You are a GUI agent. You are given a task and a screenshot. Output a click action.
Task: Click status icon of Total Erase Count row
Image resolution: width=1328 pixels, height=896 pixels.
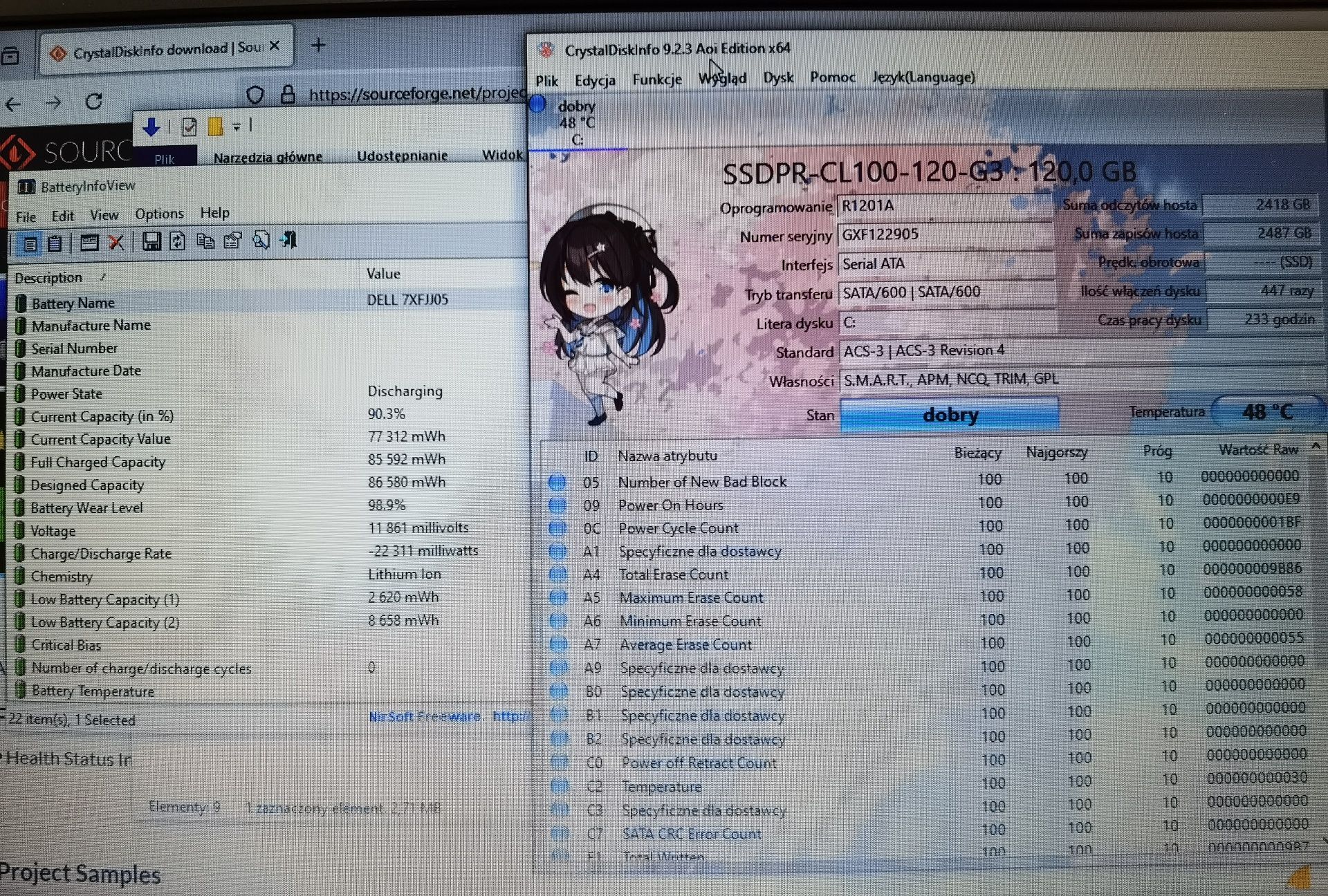(558, 575)
